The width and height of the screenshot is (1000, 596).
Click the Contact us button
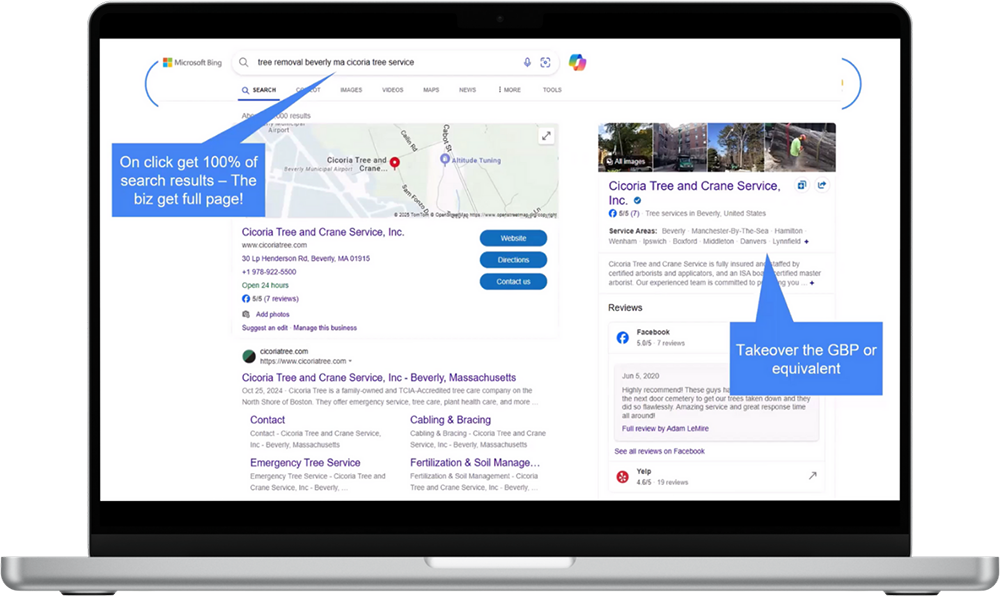point(513,281)
